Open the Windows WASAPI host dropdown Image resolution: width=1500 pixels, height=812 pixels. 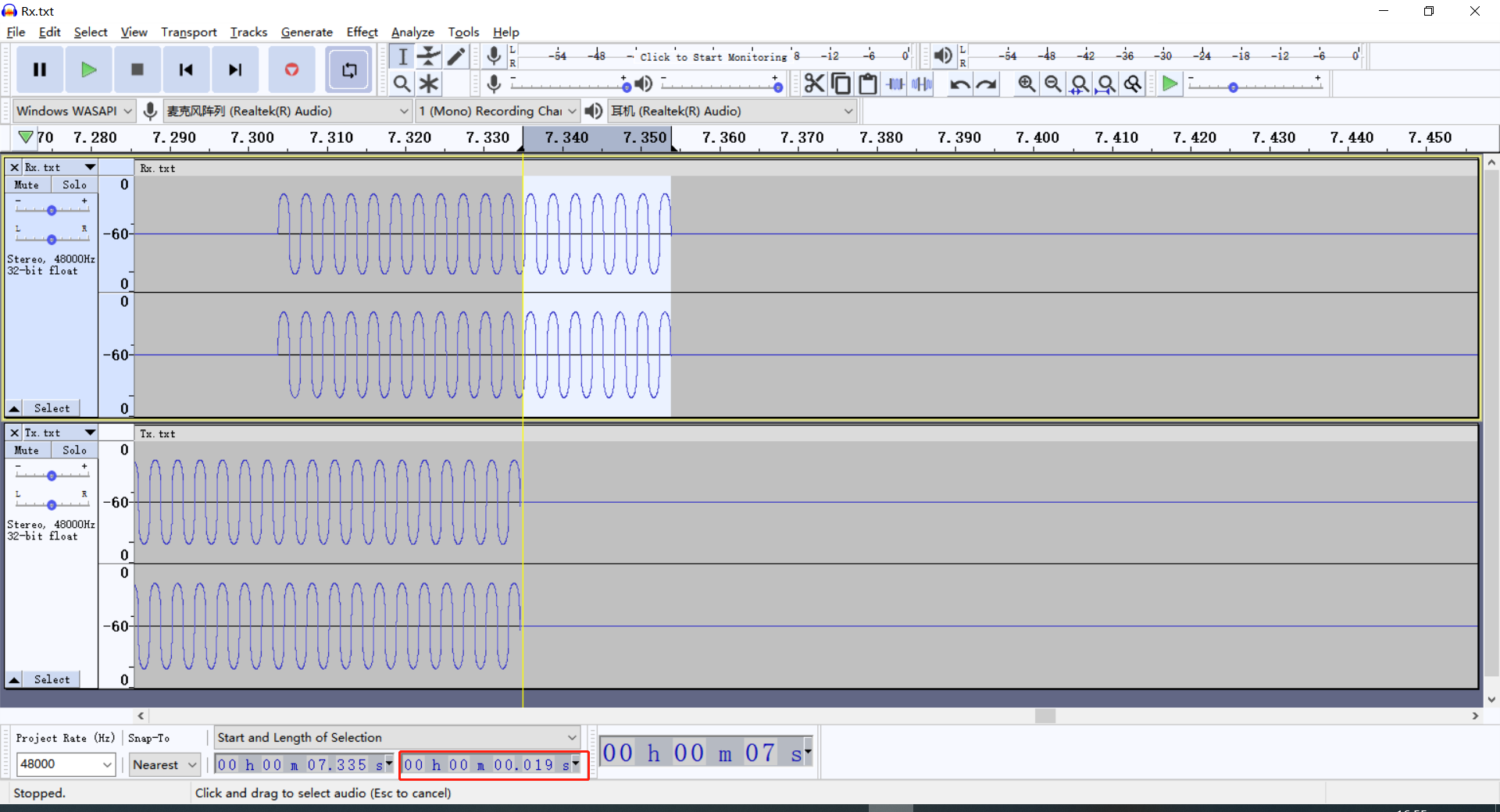click(x=73, y=110)
